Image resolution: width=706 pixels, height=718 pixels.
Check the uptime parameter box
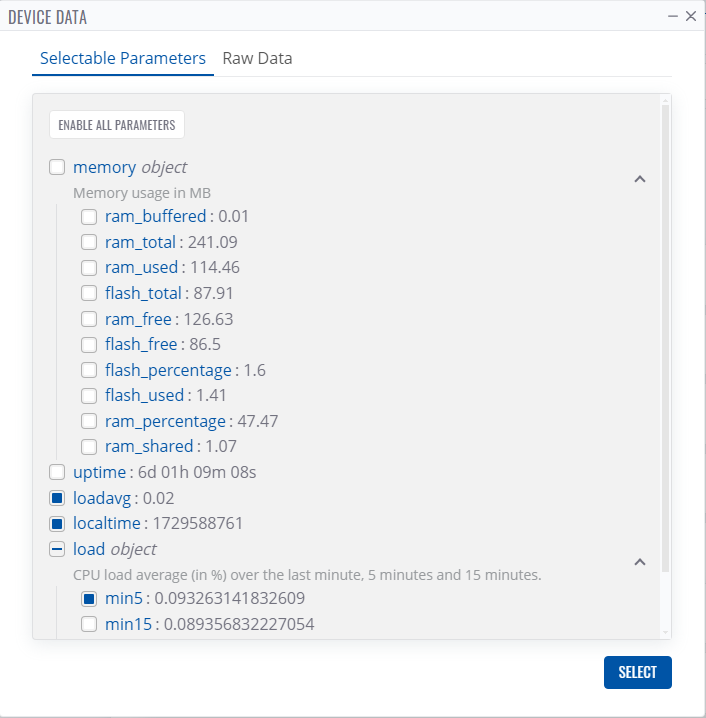click(x=58, y=472)
